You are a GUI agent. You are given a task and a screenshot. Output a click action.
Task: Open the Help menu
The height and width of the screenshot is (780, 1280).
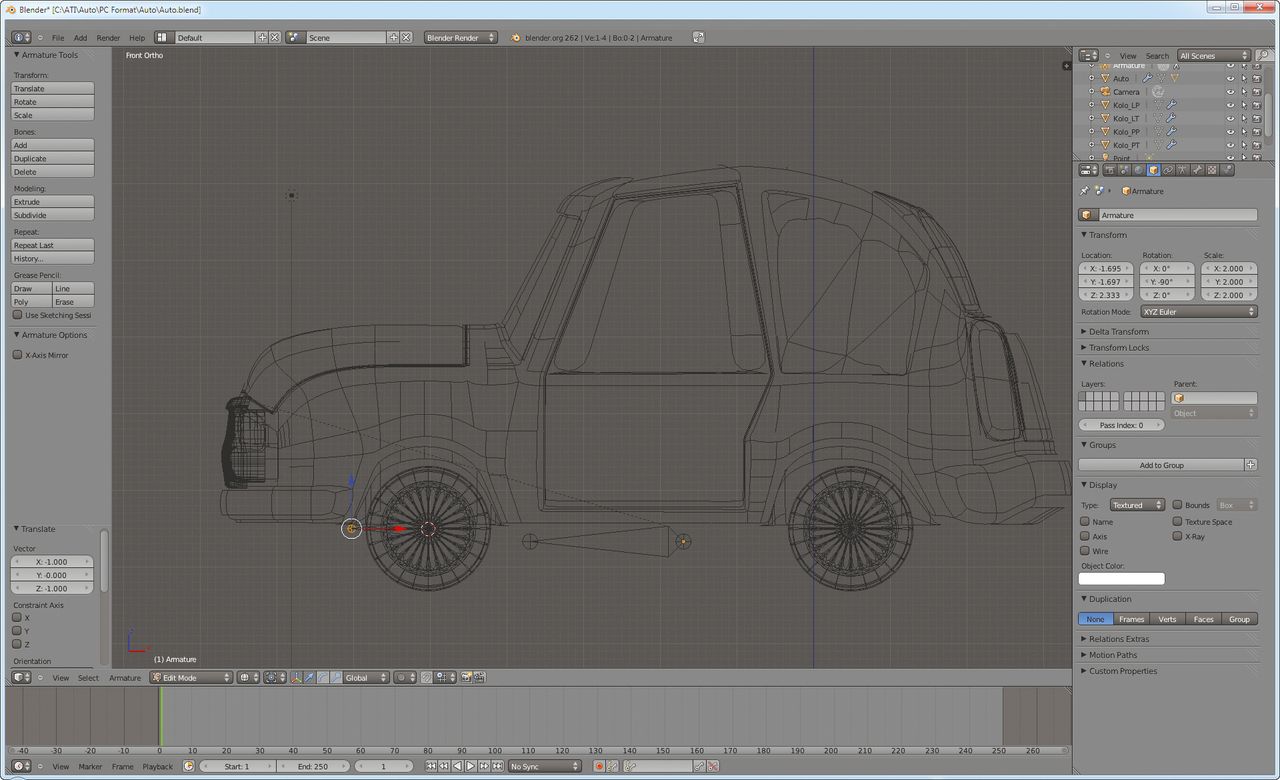(137, 38)
